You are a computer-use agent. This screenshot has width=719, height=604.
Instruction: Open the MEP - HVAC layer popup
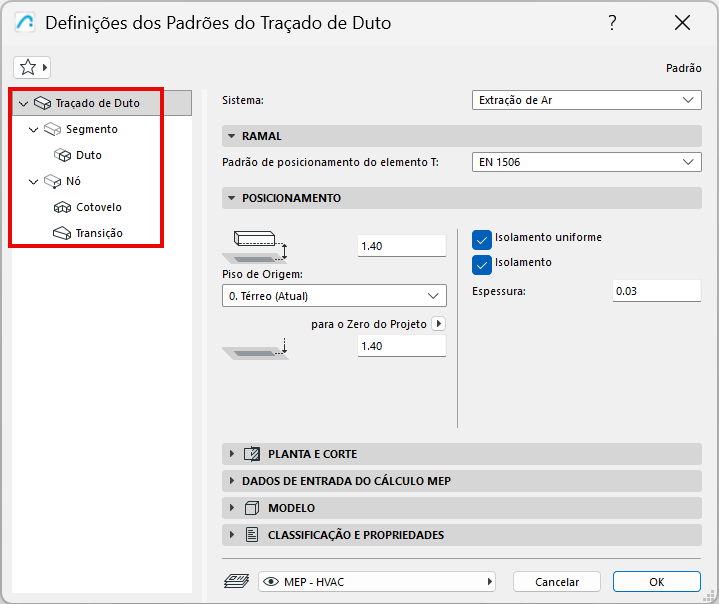point(376,582)
